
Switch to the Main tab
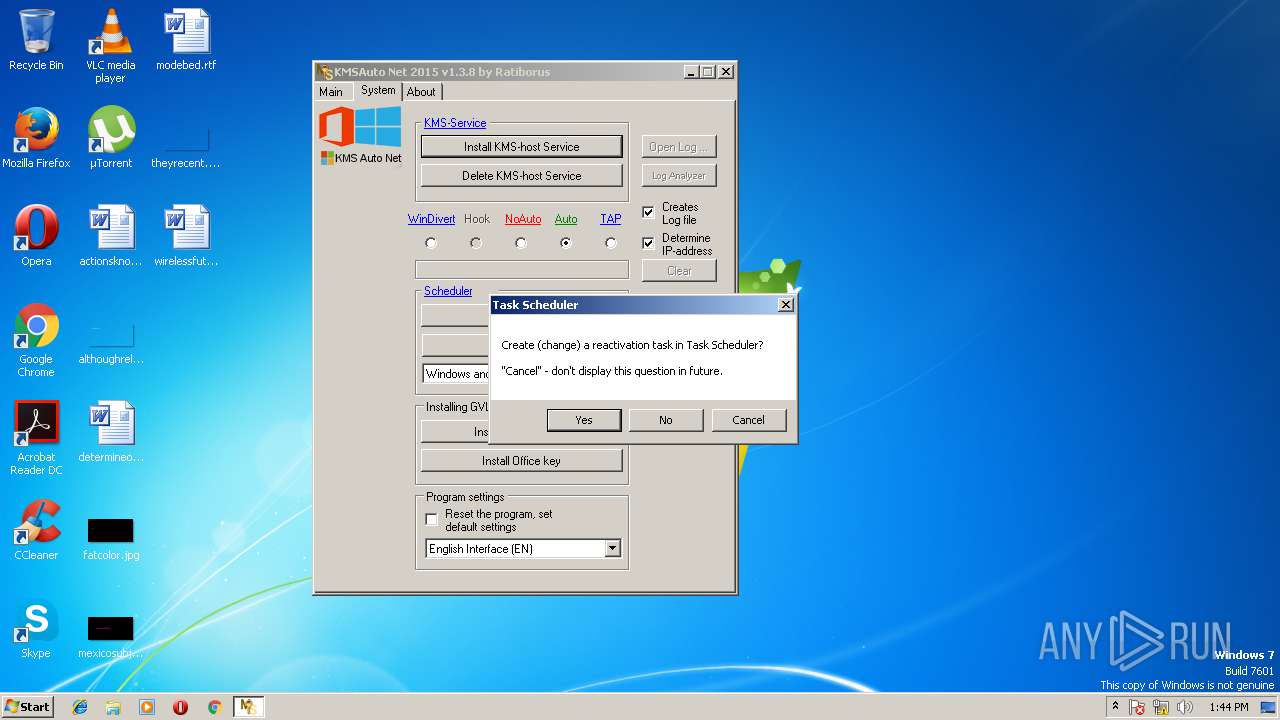pos(331,92)
